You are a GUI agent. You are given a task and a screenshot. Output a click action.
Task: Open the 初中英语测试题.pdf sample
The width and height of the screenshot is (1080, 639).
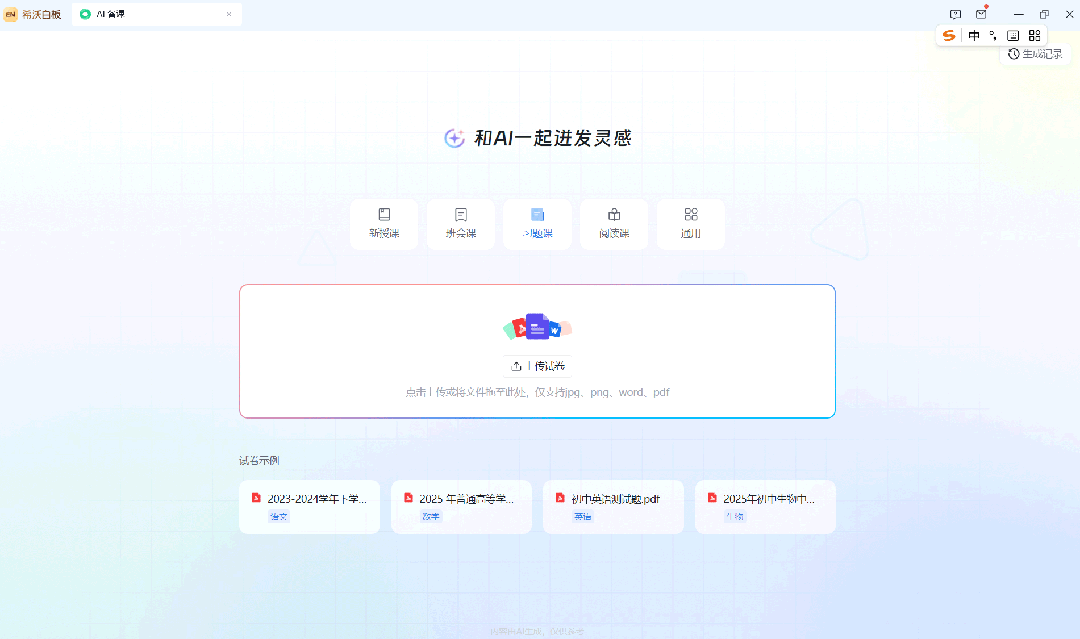coord(614,507)
